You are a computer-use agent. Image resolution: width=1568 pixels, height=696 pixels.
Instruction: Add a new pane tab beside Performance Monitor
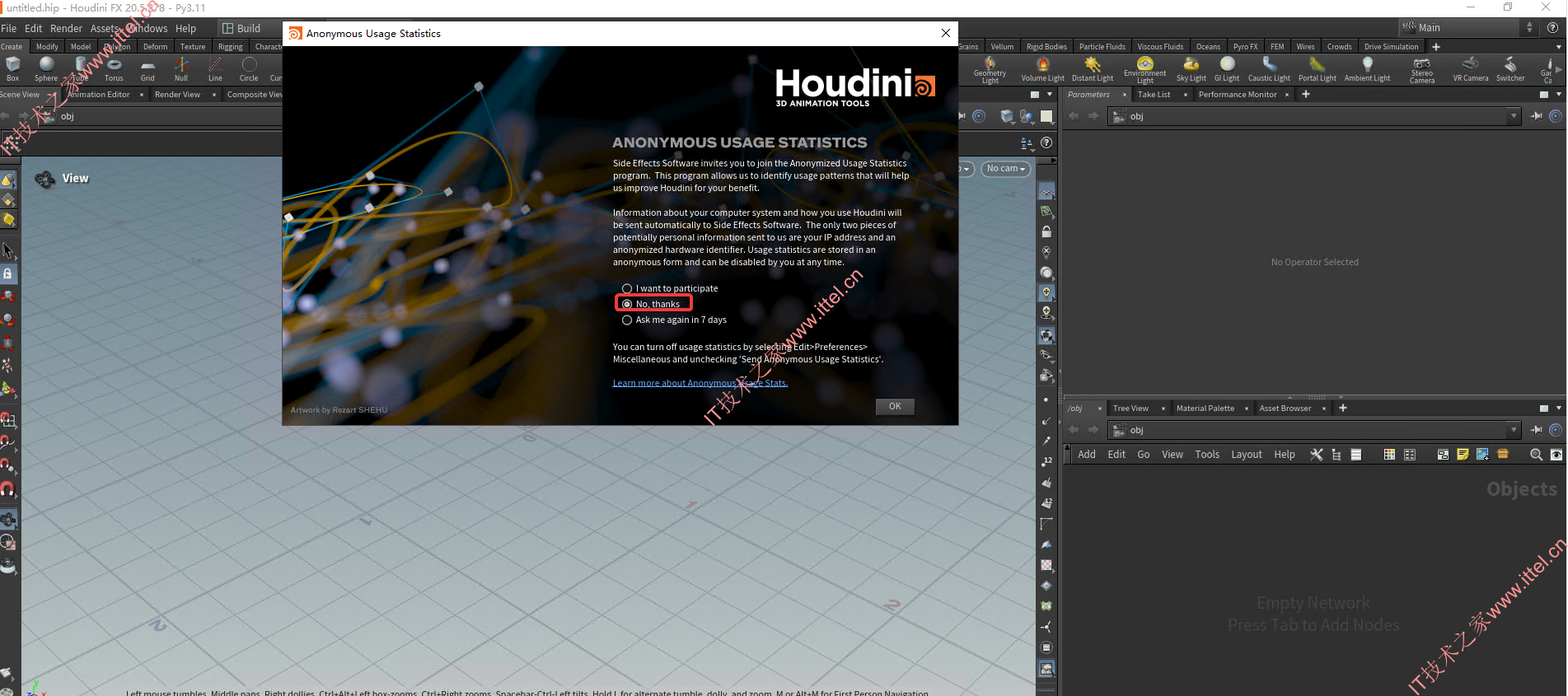pyautogui.click(x=1306, y=95)
